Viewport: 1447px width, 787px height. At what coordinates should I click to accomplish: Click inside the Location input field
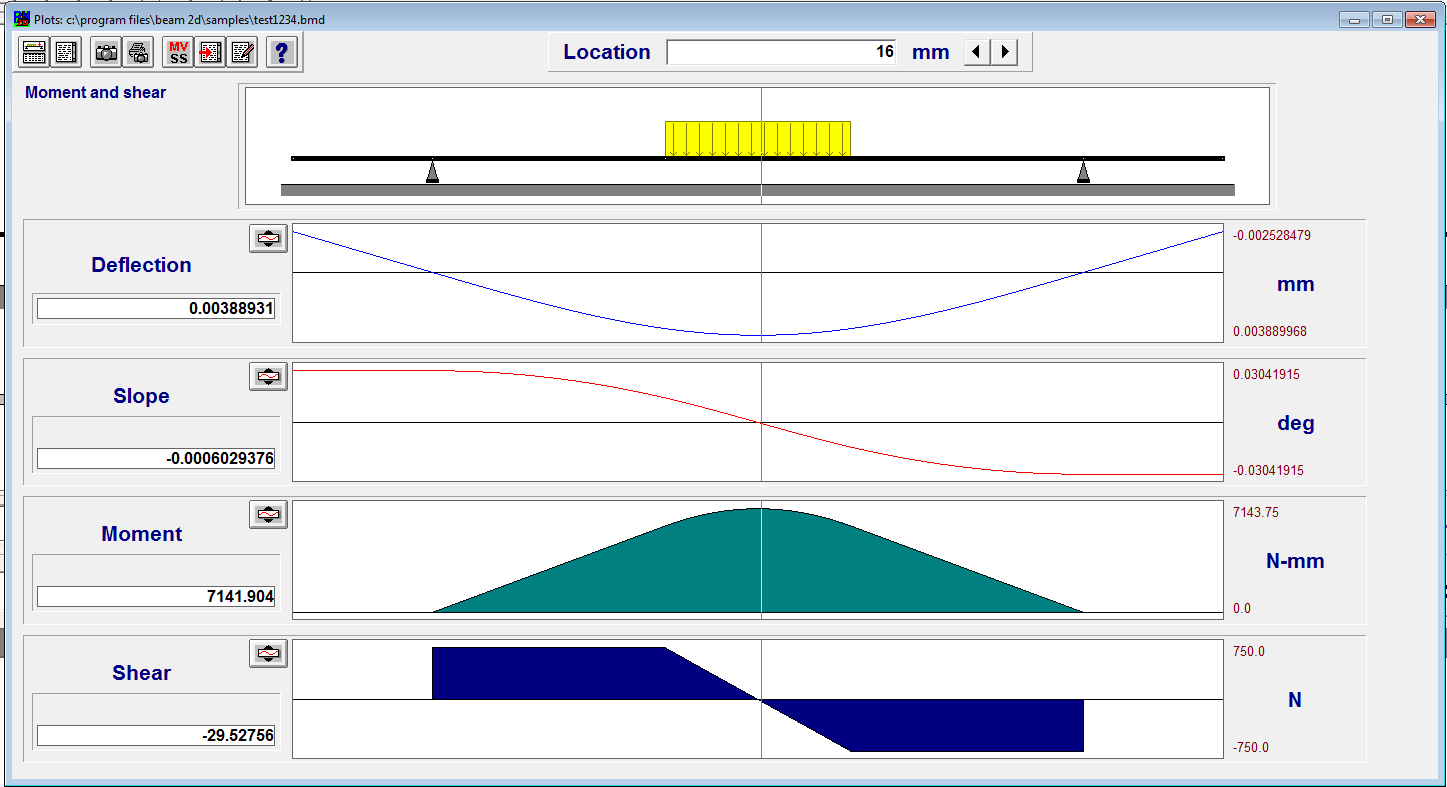coord(780,51)
